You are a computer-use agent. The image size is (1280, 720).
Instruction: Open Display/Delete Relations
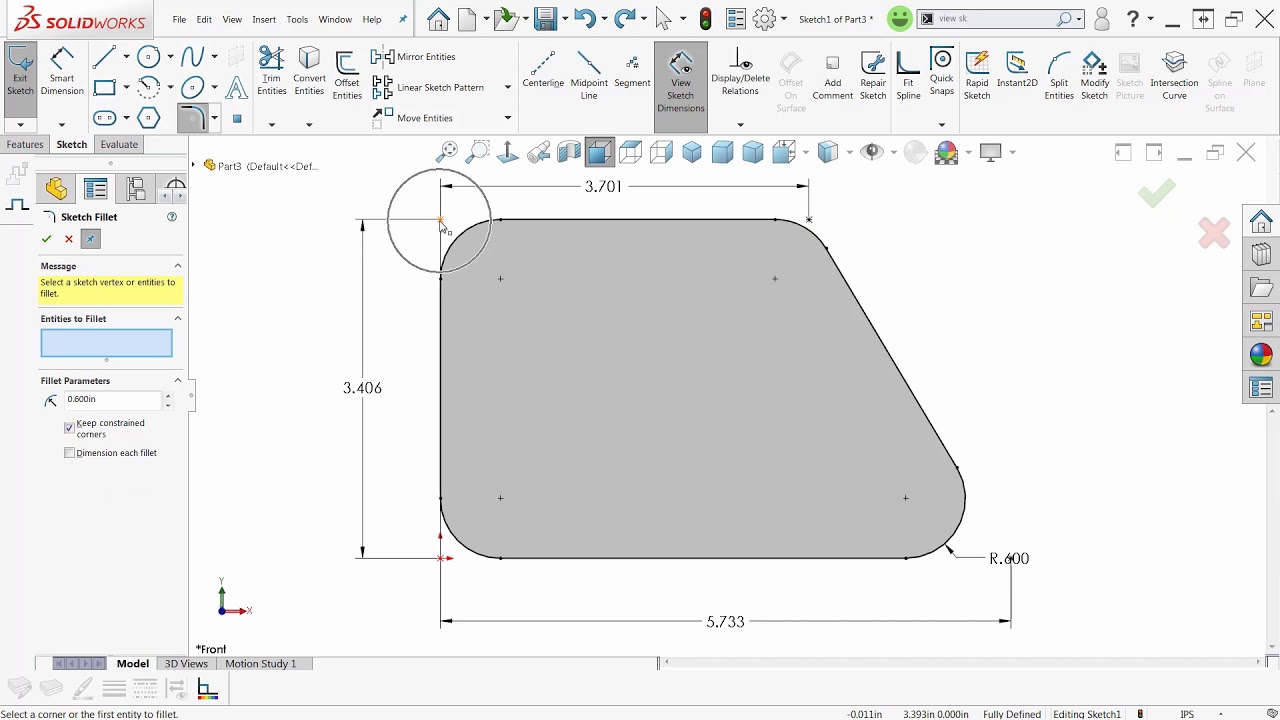[740, 72]
